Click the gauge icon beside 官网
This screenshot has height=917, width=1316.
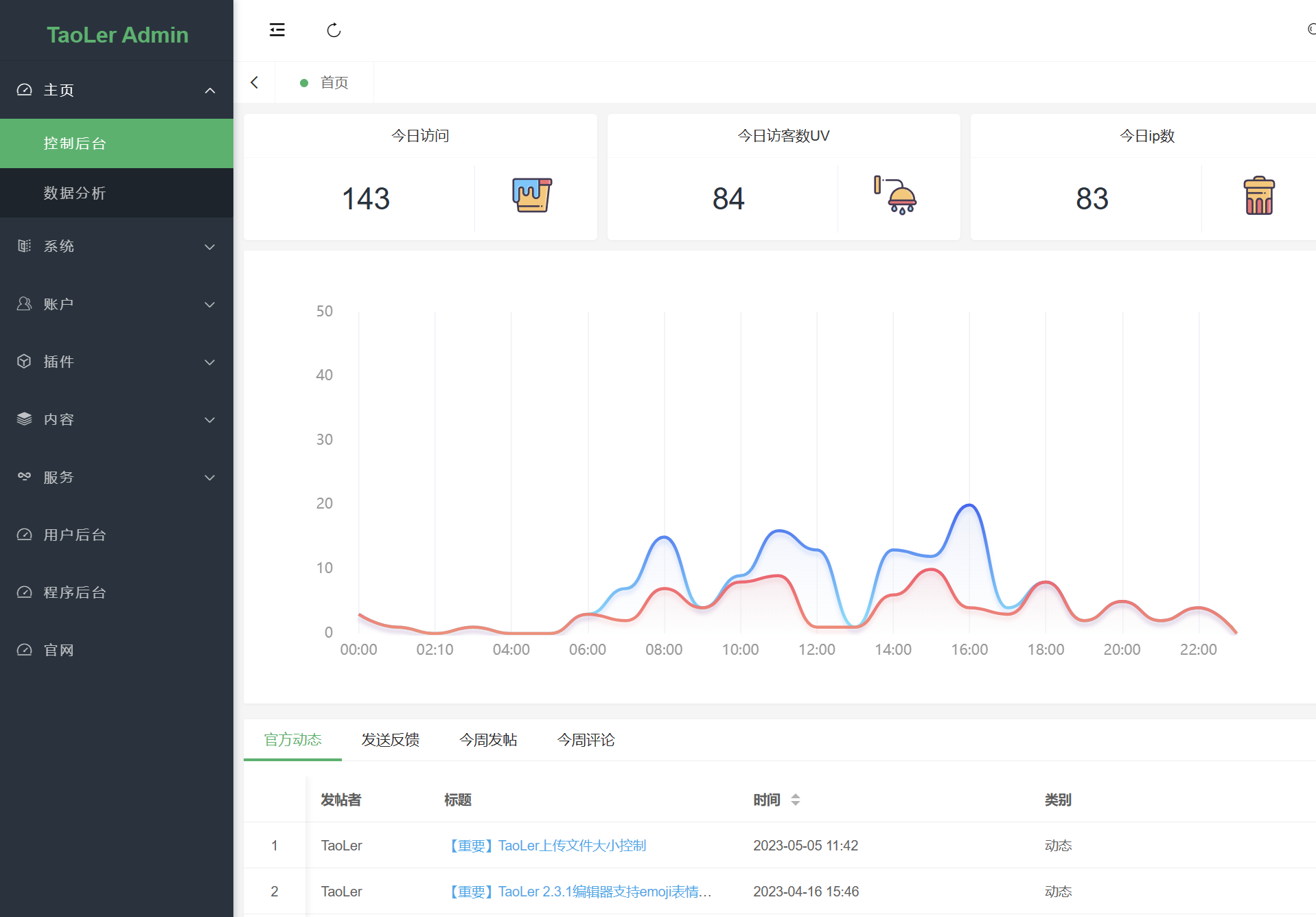tap(25, 649)
